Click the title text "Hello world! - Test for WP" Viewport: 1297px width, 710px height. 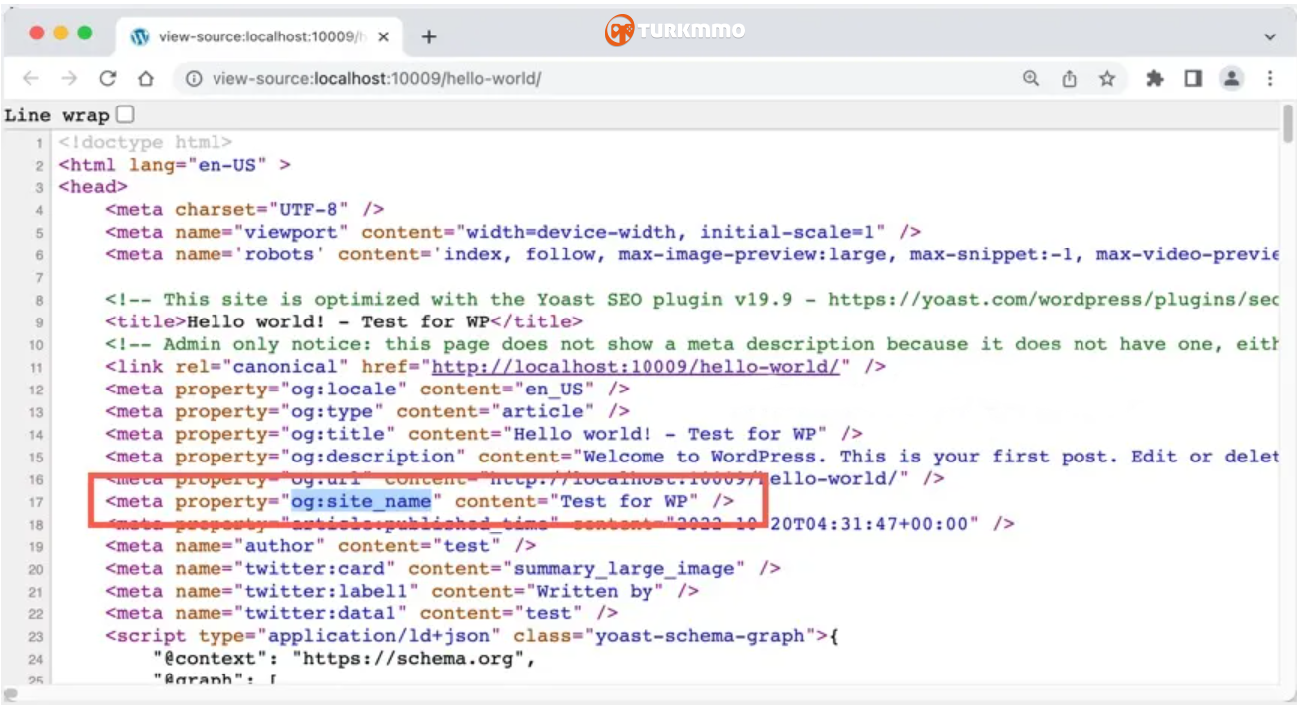tap(338, 322)
